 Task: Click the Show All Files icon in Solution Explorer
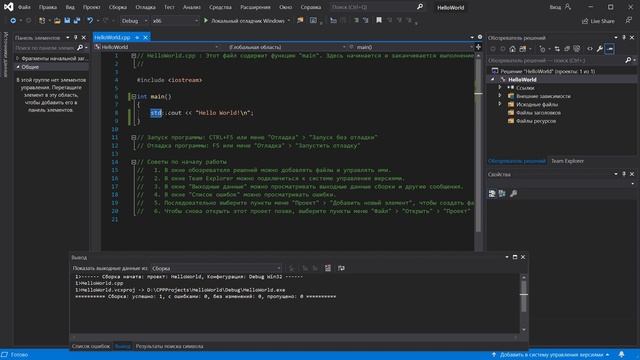(x=577, y=49)
